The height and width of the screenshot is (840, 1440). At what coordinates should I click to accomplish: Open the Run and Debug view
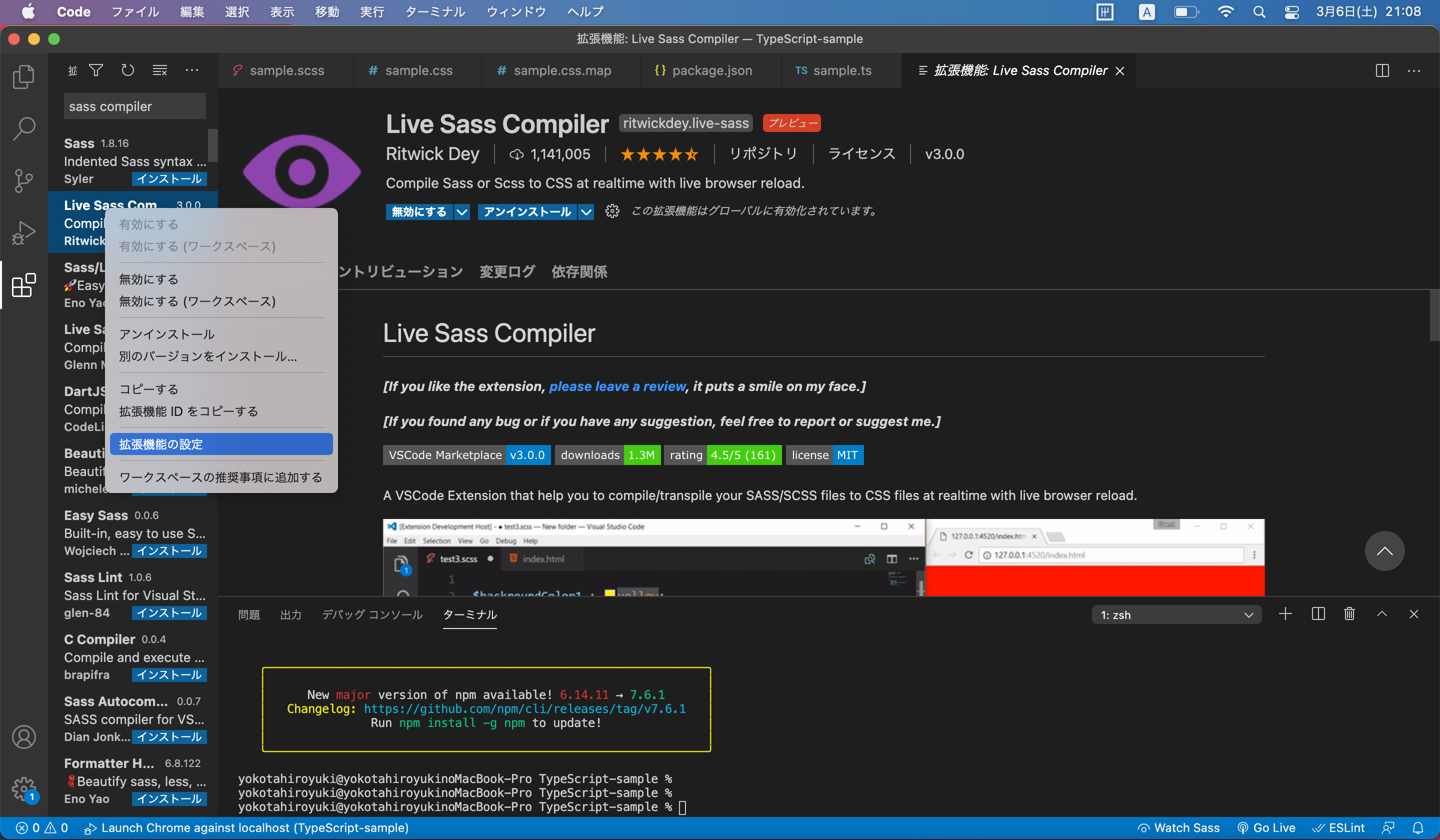pos(23,232)
